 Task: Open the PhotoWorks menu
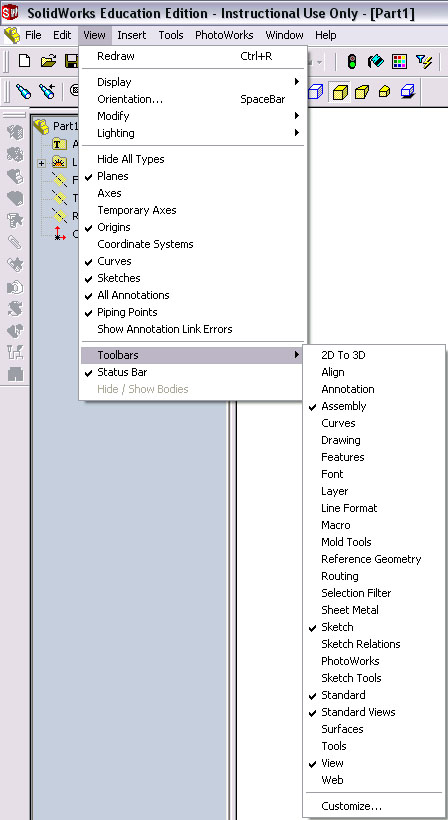224,35
